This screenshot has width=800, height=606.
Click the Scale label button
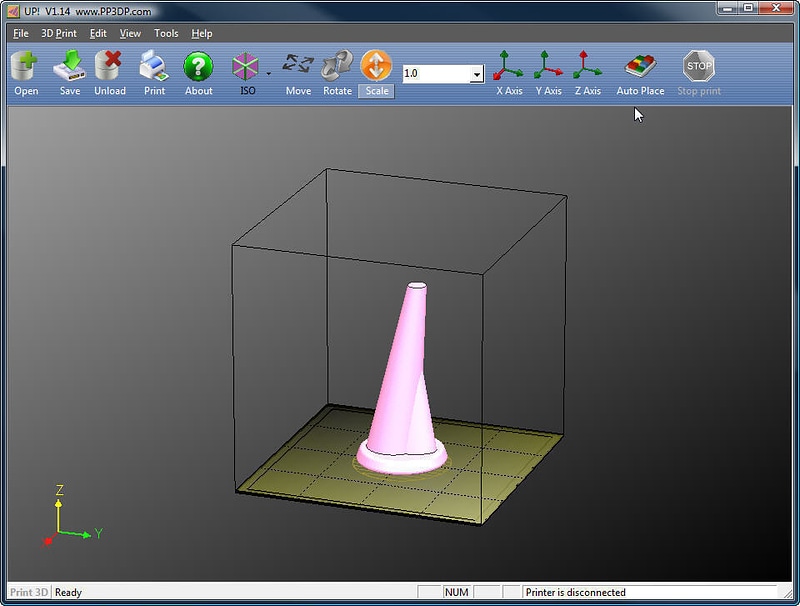pyautogui.click(x=377, y=91)
